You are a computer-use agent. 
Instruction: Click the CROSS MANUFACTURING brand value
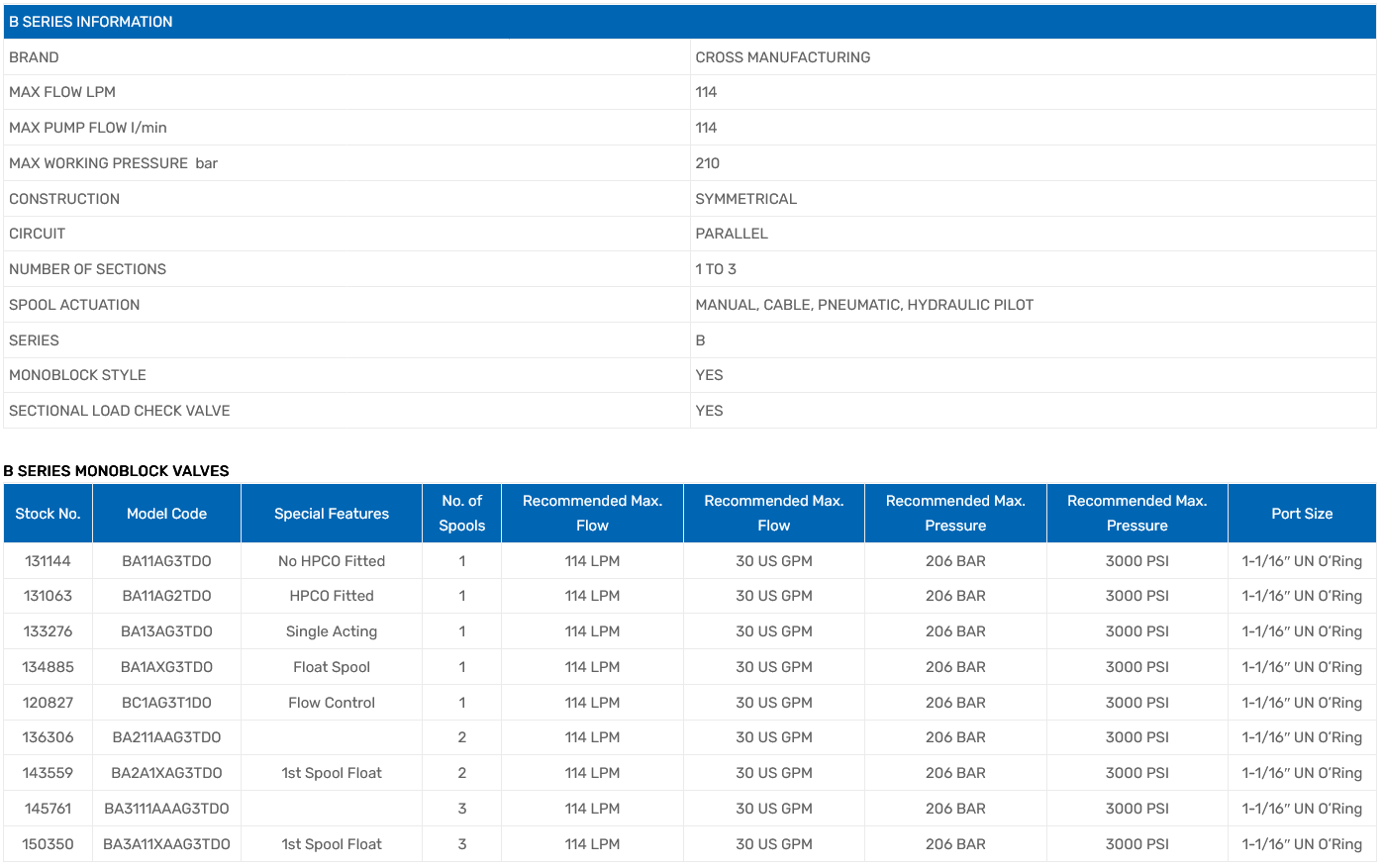782,57
